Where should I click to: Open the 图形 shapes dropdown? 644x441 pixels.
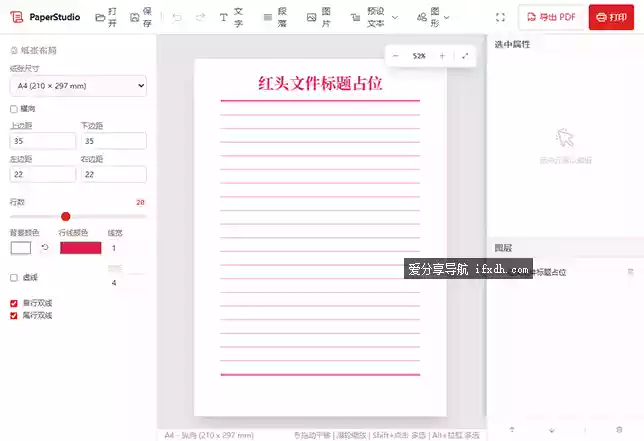click(433, 17)
